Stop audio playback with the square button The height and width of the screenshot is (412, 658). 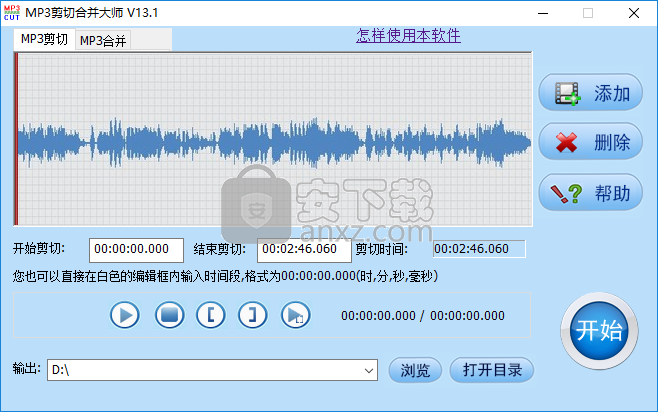click(170, 315)
